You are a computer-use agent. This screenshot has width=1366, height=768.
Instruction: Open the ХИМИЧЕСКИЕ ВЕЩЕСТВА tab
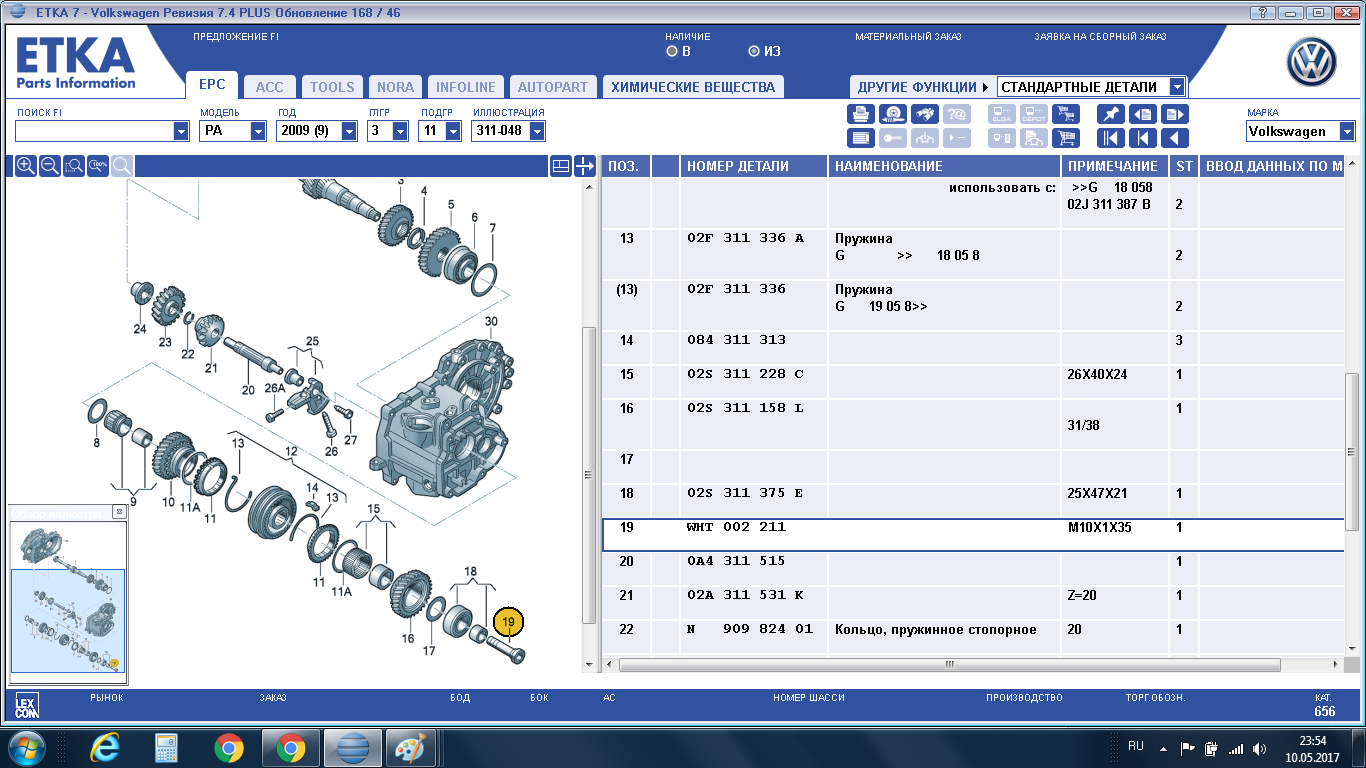(x=693, y=87)
